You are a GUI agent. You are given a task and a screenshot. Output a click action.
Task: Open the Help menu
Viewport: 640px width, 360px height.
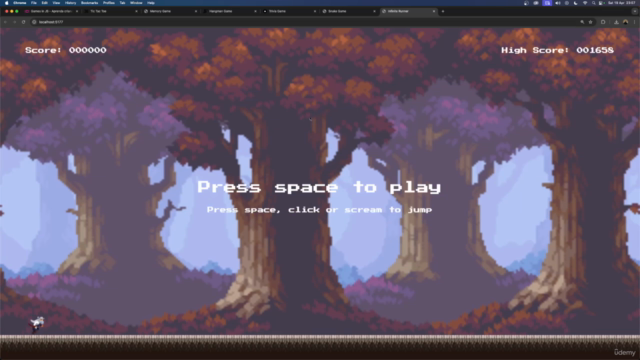point(151,3)
